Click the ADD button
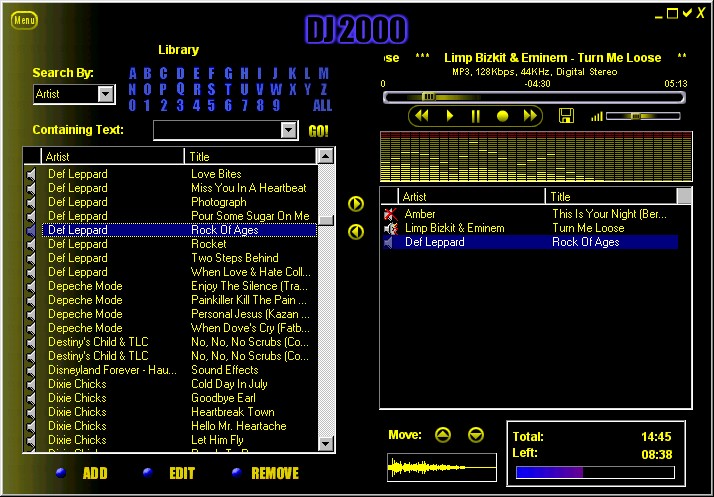Screen dimensions: 714x497 click(95, 473)
